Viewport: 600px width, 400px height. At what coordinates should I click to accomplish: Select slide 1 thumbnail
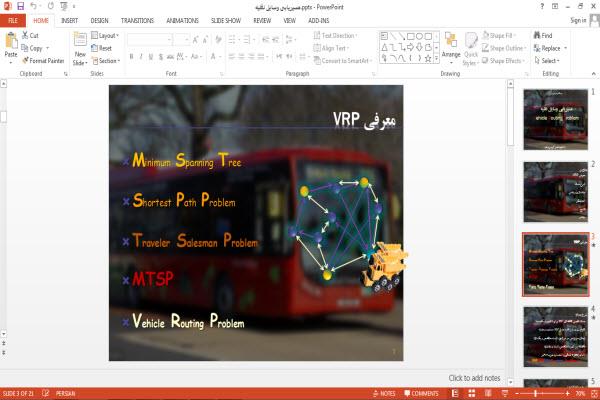(556, 119)
